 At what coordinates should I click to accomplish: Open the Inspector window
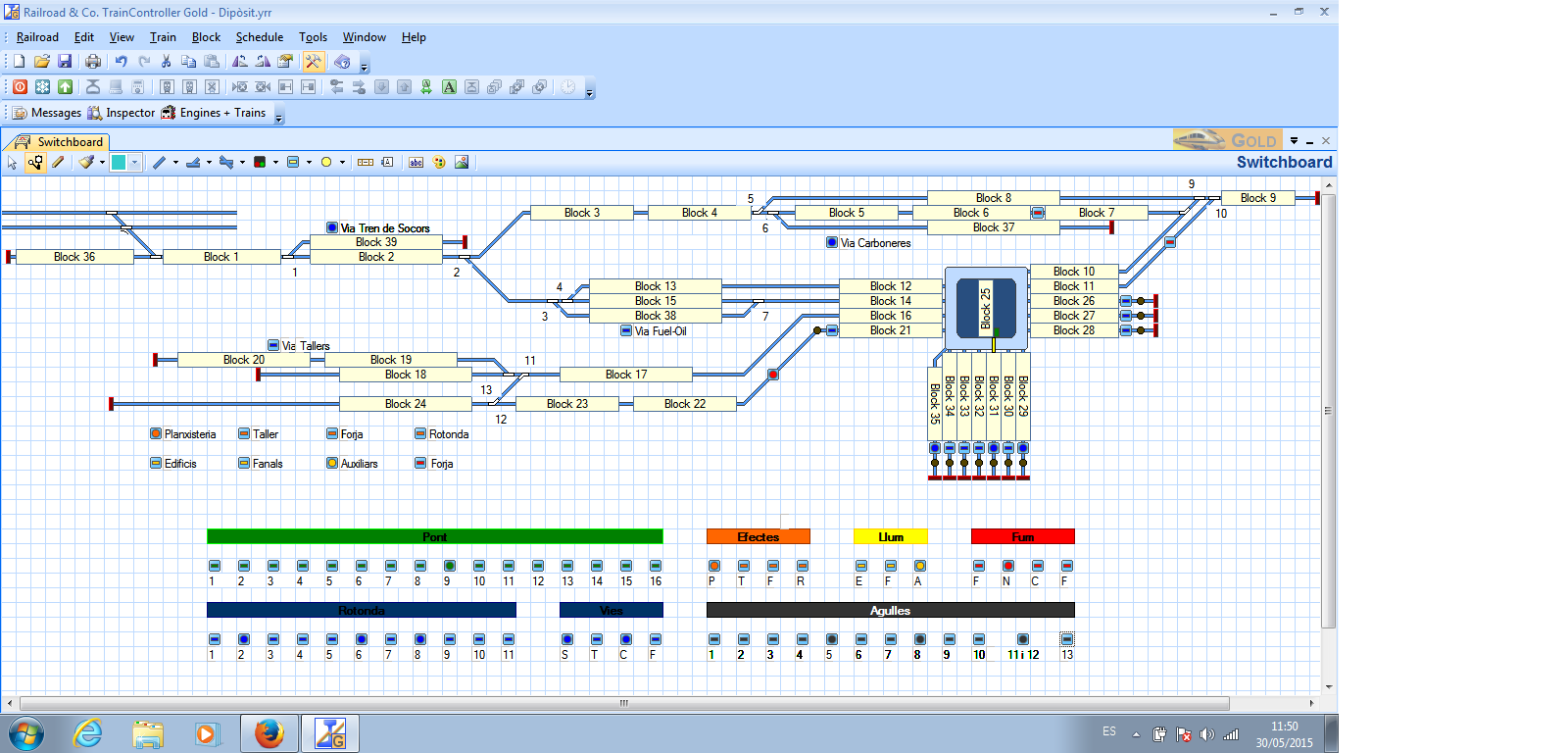122,113
